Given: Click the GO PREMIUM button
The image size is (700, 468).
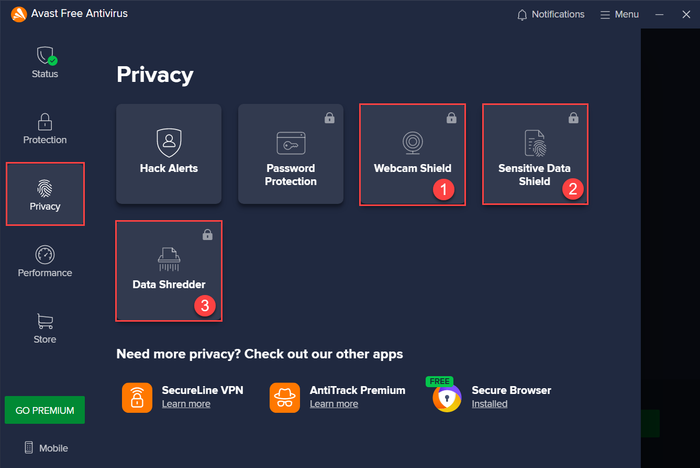Looking at the screenshot, I should (45, 410).
